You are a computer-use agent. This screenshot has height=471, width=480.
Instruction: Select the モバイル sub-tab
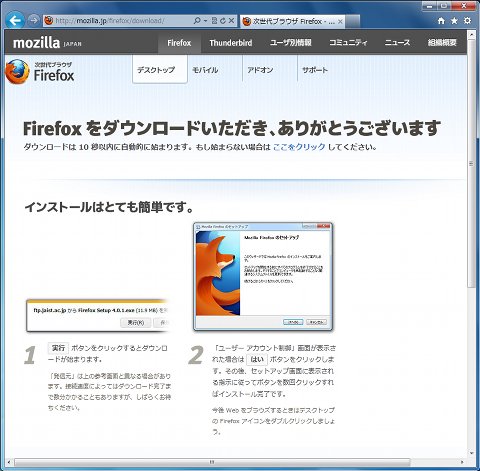pyautogui.click(x=205, y=70)
